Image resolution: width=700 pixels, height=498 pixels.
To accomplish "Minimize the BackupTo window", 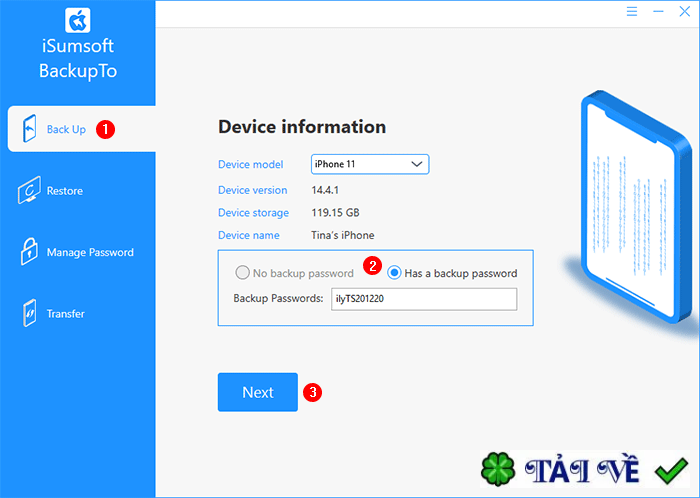I will (x=658, y=12).
